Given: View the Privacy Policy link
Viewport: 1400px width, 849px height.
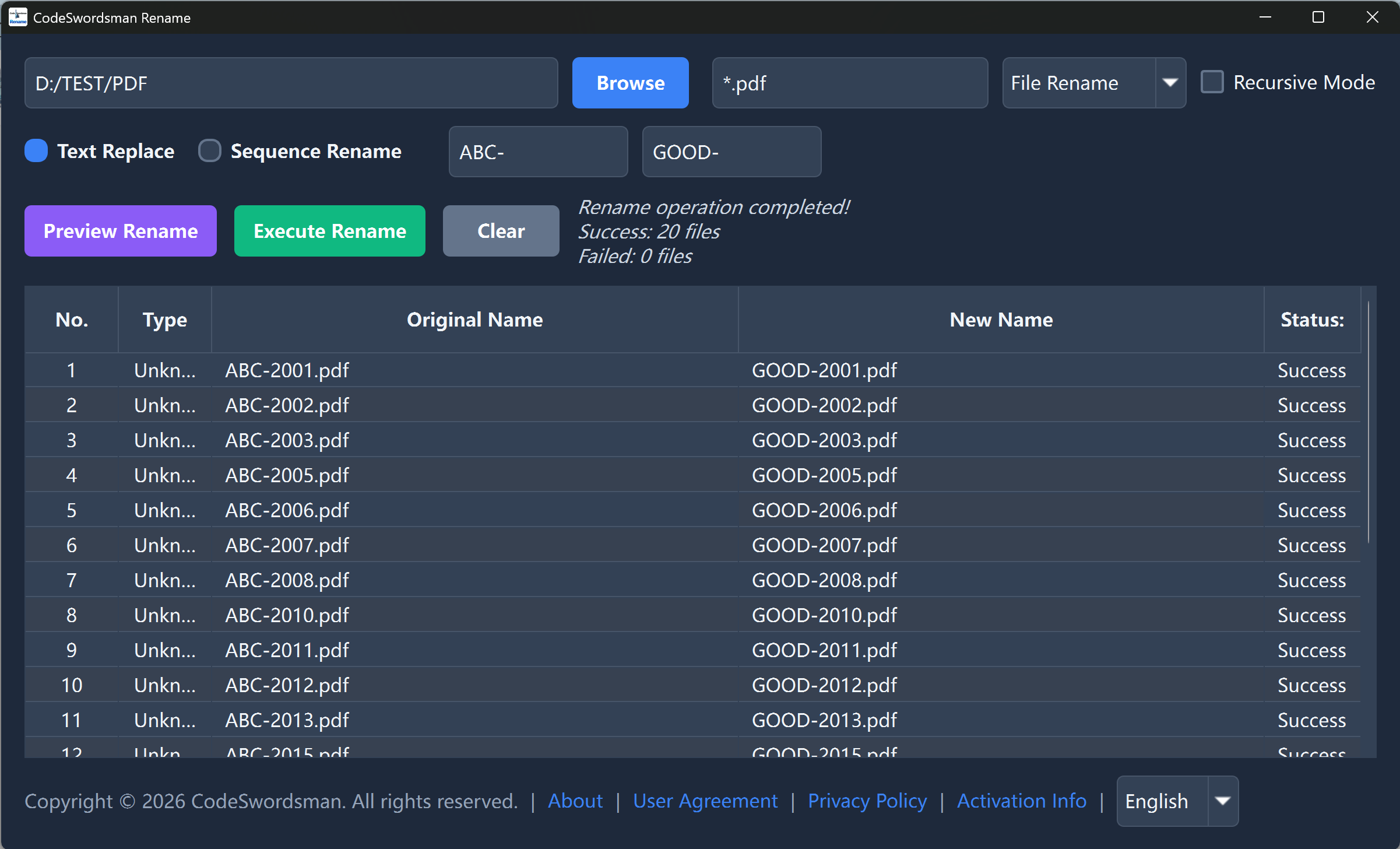Looking at the screenshot, I should 867,801.
